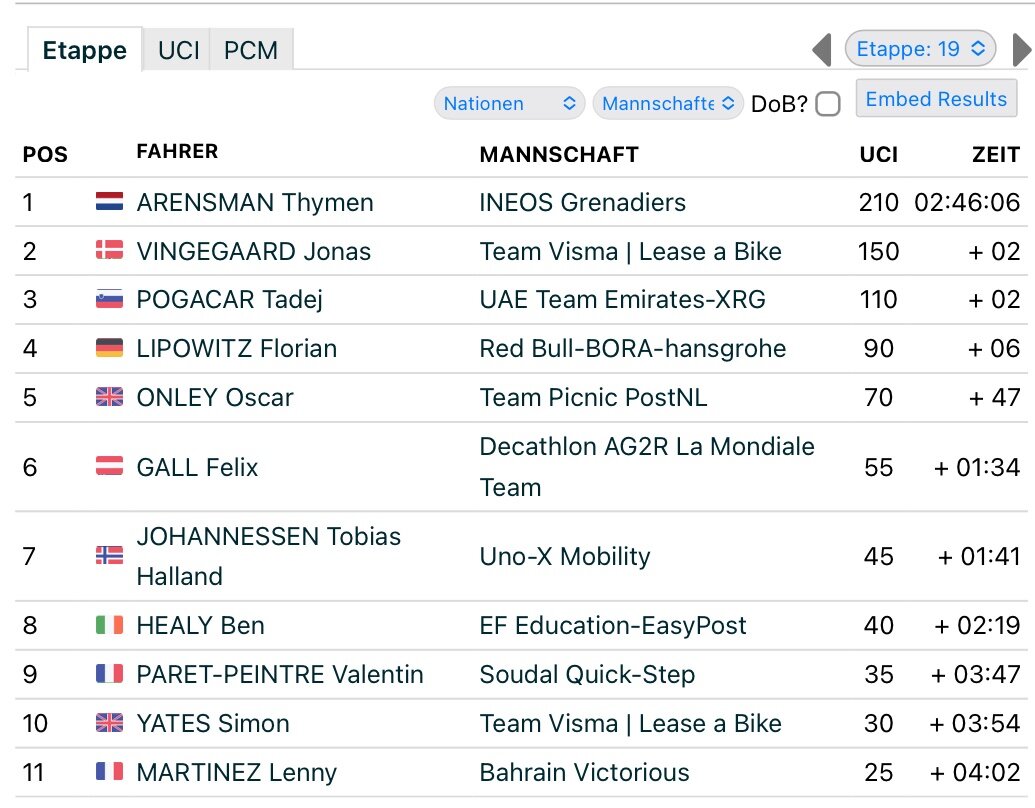Click the German flag beside Lipowitz
Screen dimensions: 1035x808
click(110, 348)
